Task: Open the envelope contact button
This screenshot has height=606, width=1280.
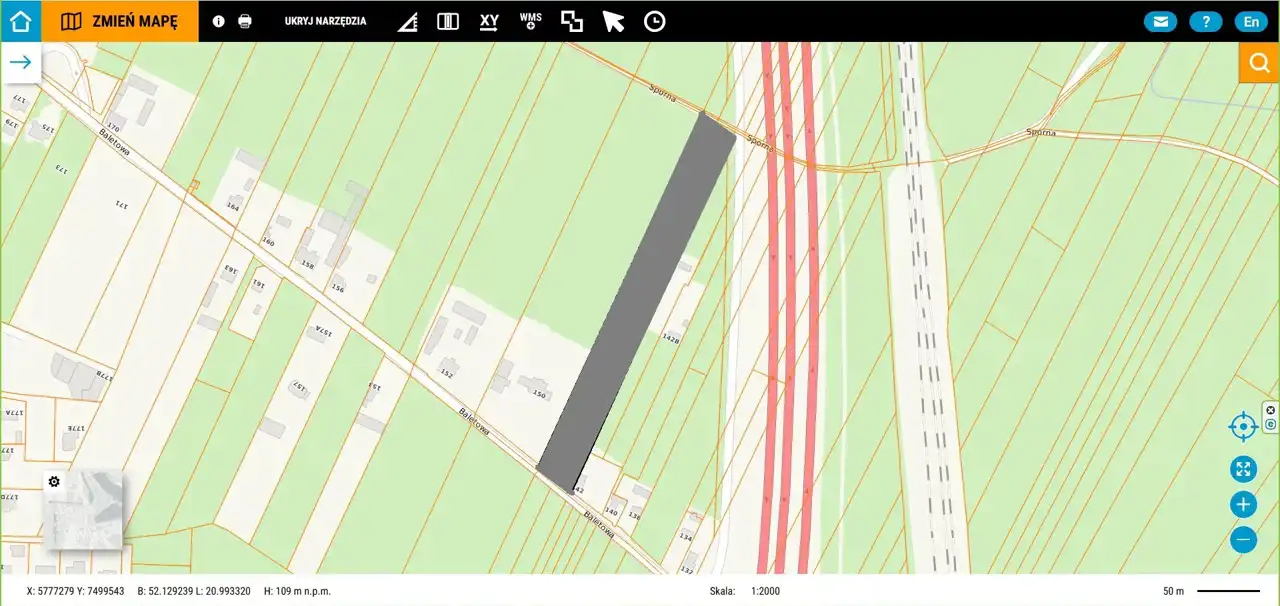Action: click(x=1160, y=21)
